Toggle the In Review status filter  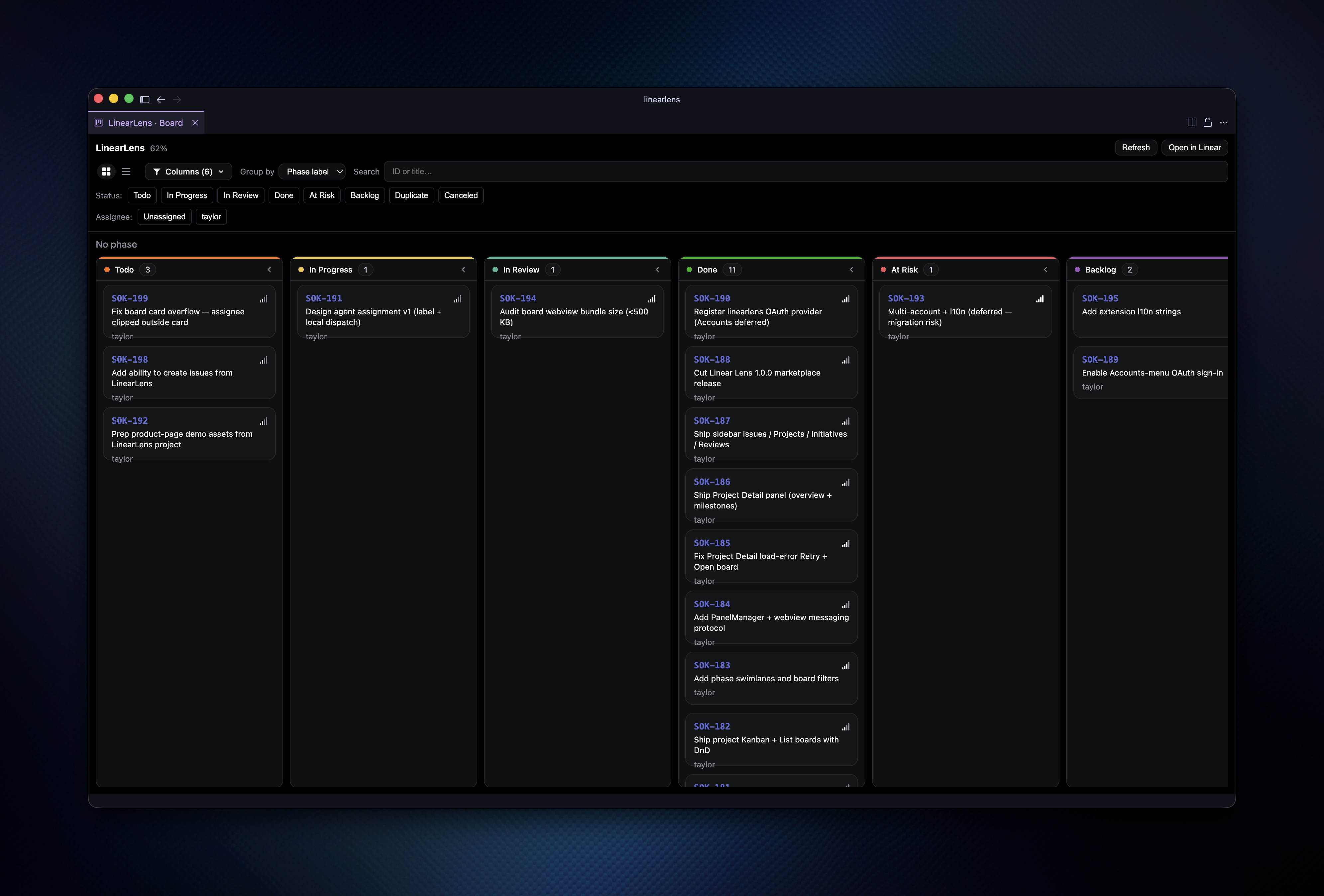pyautogui.click(x=240, y=195)
